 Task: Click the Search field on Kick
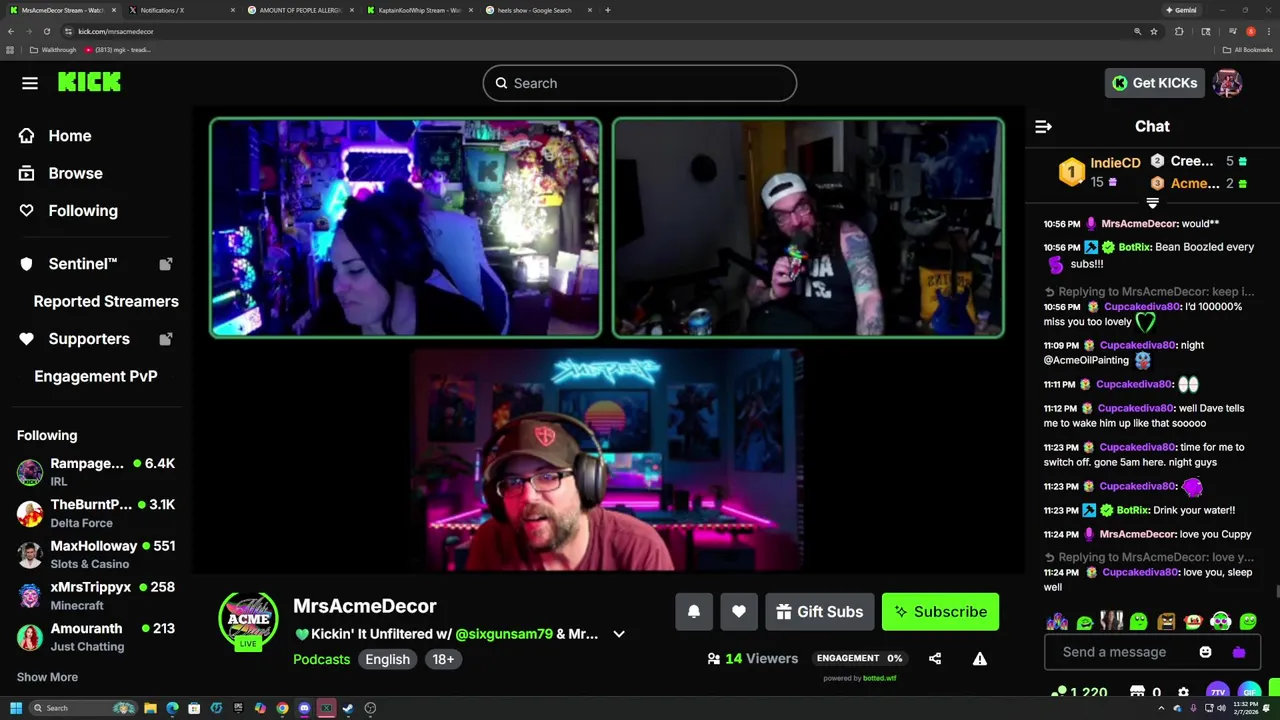640,83
